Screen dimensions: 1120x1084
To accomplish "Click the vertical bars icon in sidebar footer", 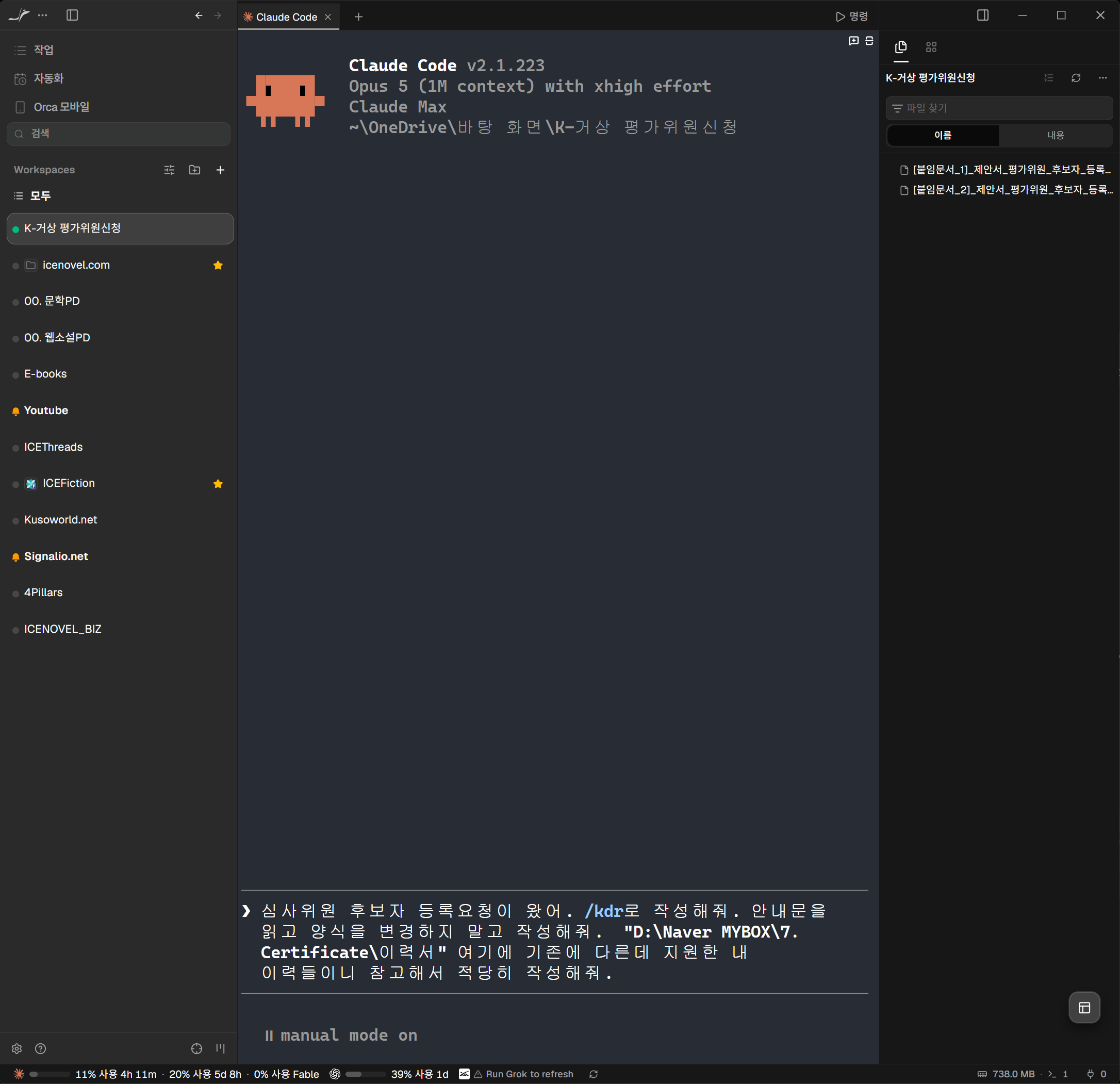I will 221,1048.
